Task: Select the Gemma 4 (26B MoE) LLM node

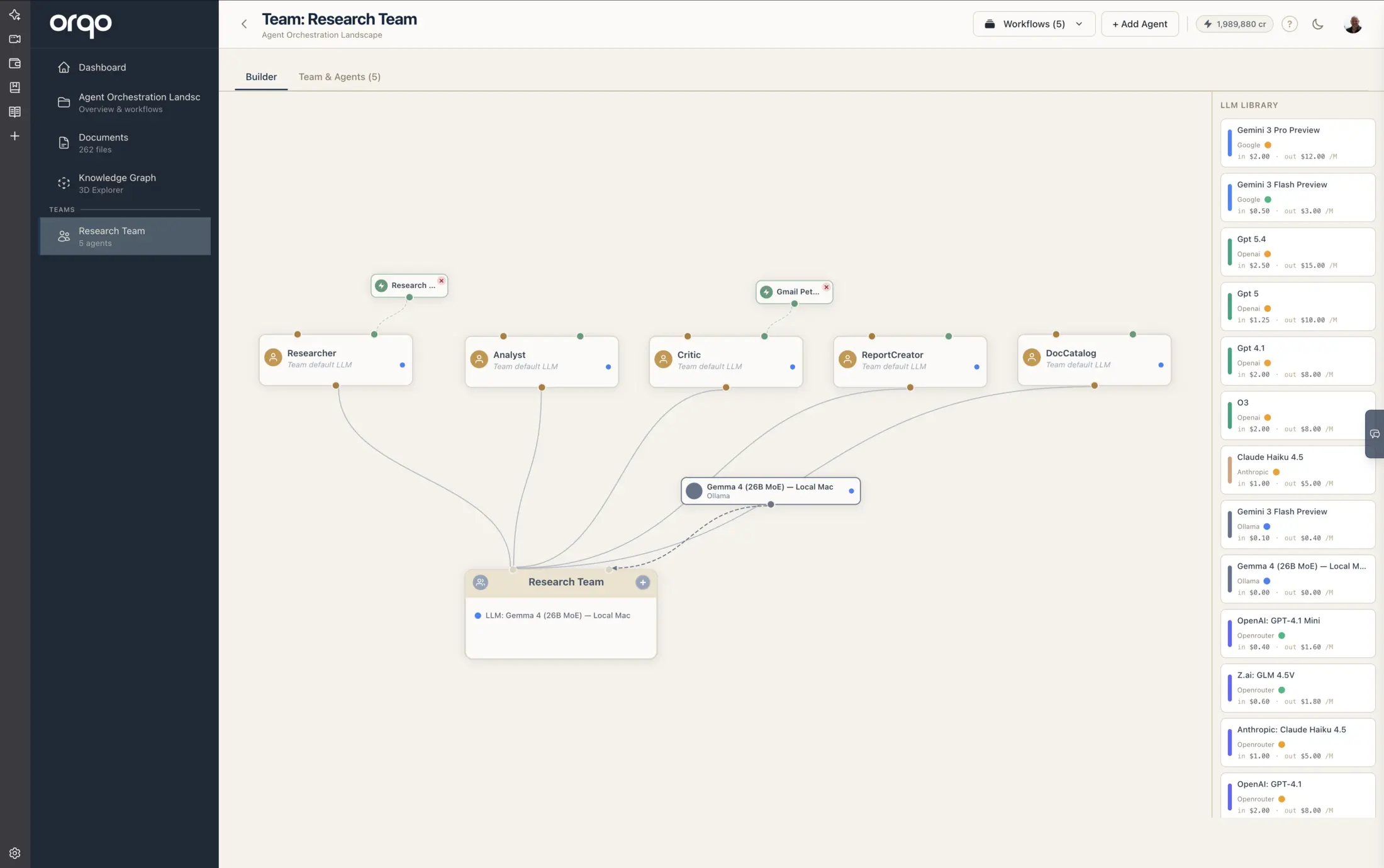Action: (771, 491)
